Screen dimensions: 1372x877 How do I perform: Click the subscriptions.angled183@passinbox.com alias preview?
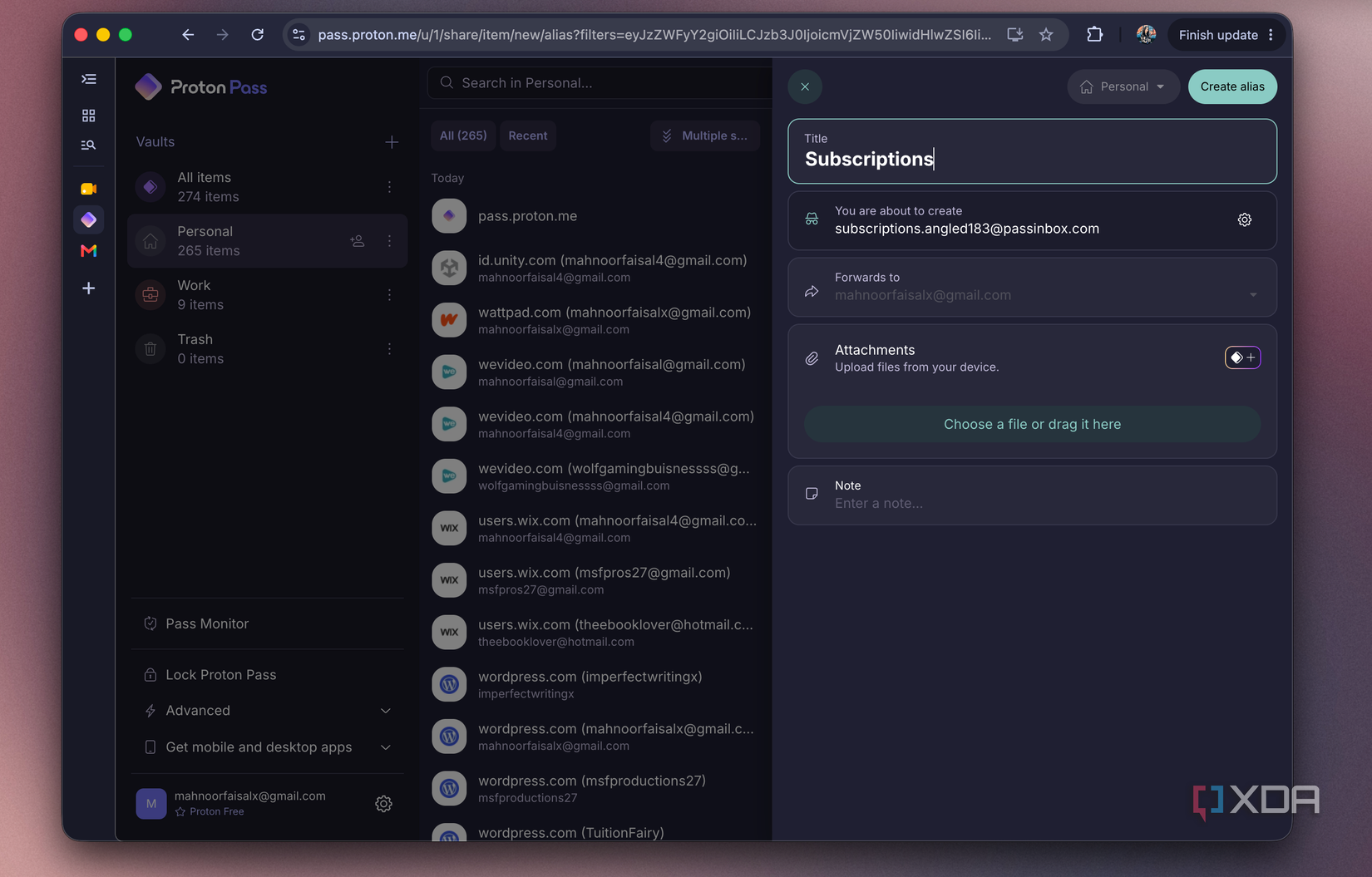[x=967, y=229]
